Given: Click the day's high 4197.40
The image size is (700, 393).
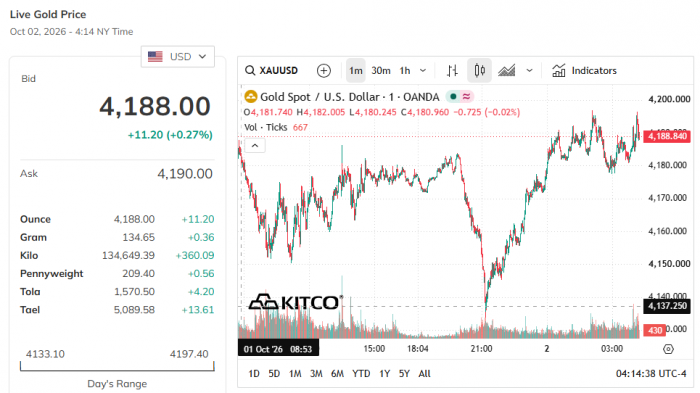Looking at the screenshot, I should (189, 354).
